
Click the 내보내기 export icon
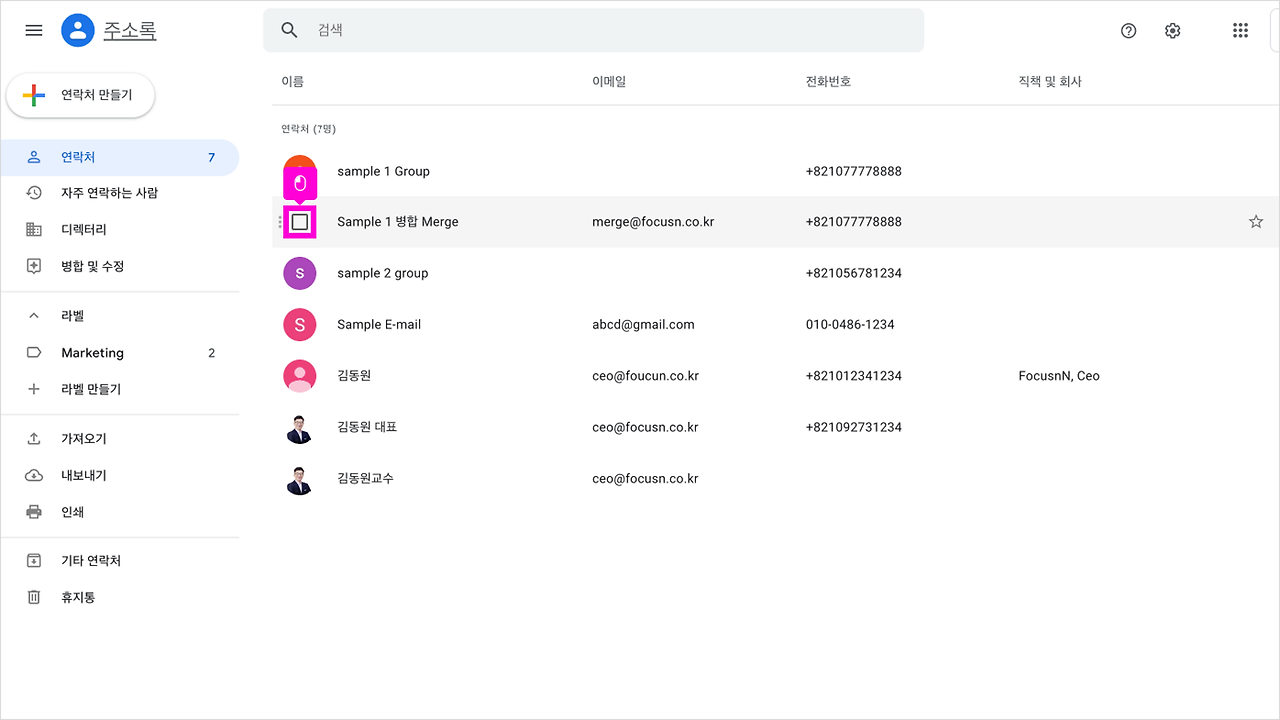[33, 474]
